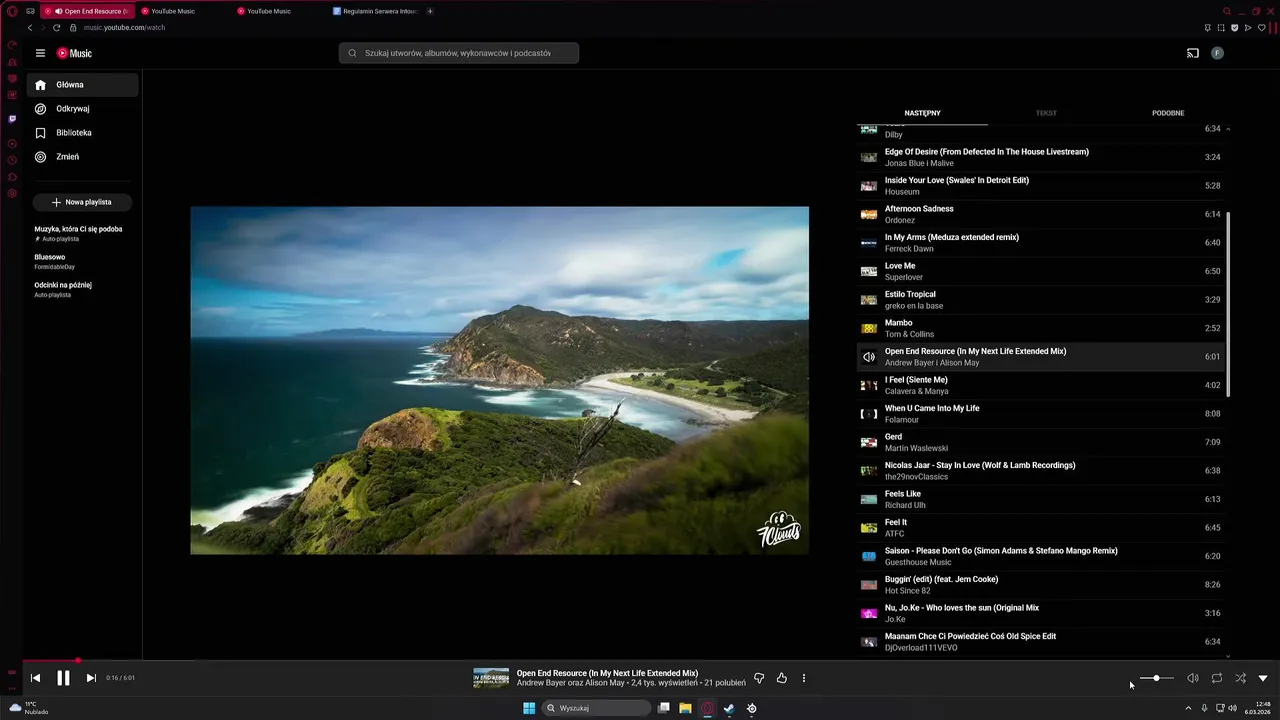Viewport: 1280px width, 720px height.
Task: Click the address bar URL
Action: [124, 28]
